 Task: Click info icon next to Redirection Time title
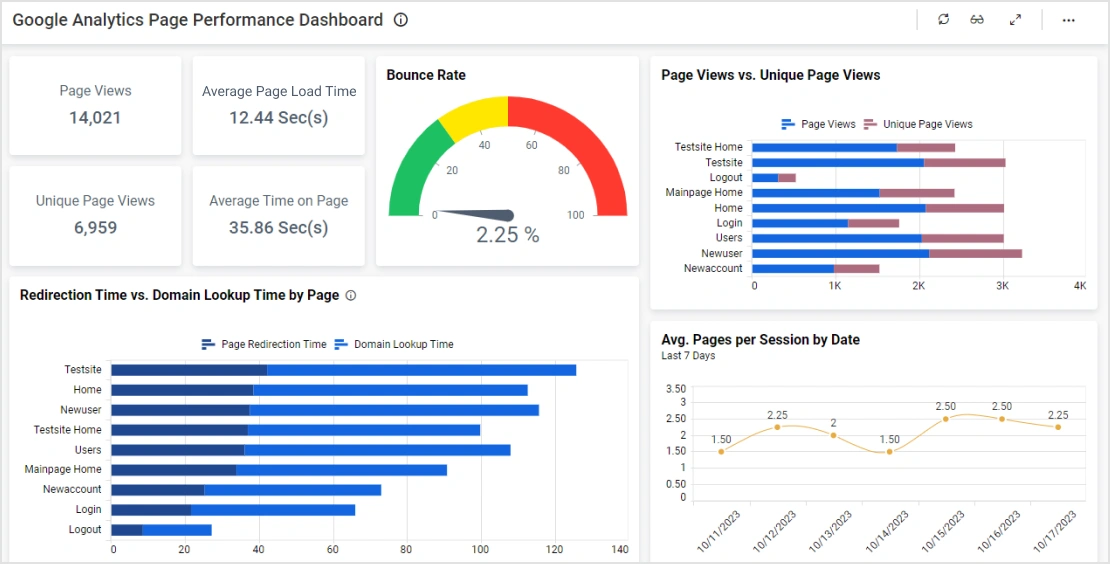click(x=350, y=295)
